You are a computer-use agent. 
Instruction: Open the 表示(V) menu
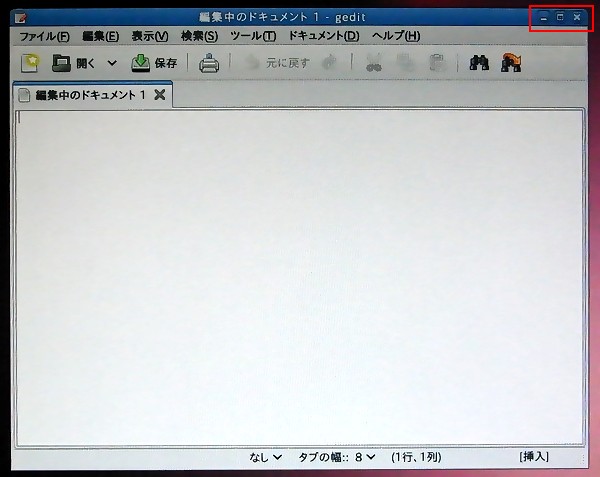pos(150,36)
